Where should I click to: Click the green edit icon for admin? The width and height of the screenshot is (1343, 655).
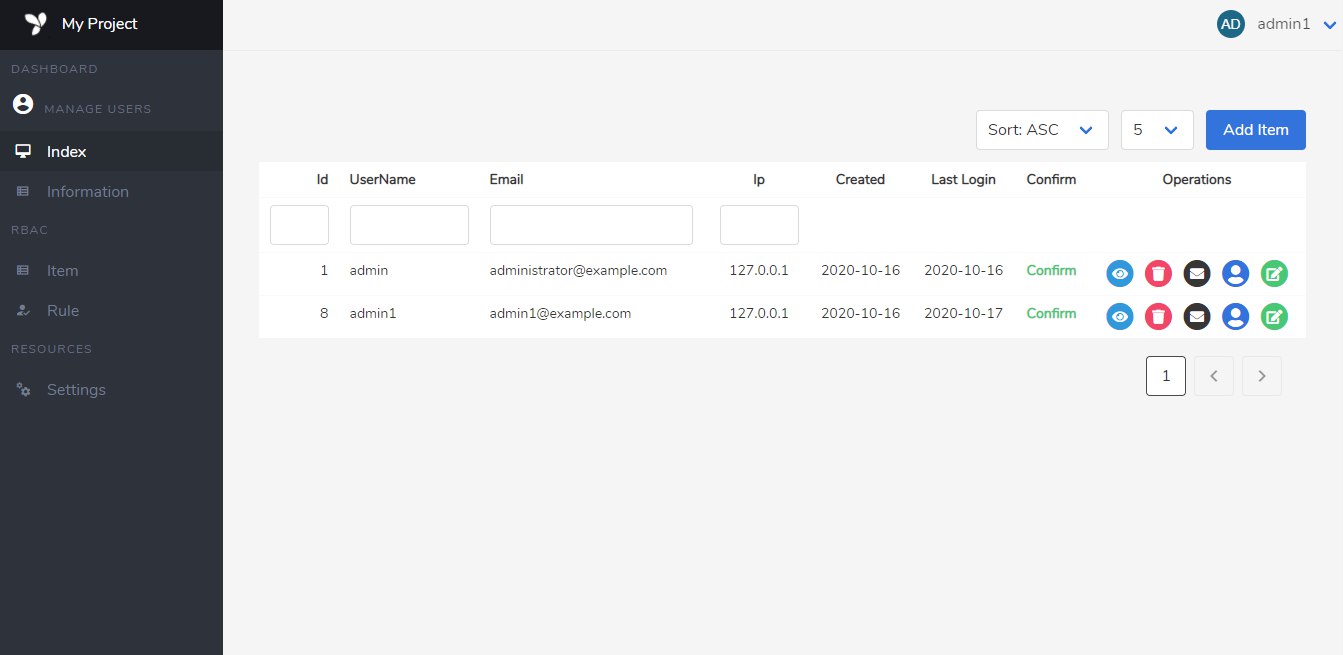(x=1274, y=273)
